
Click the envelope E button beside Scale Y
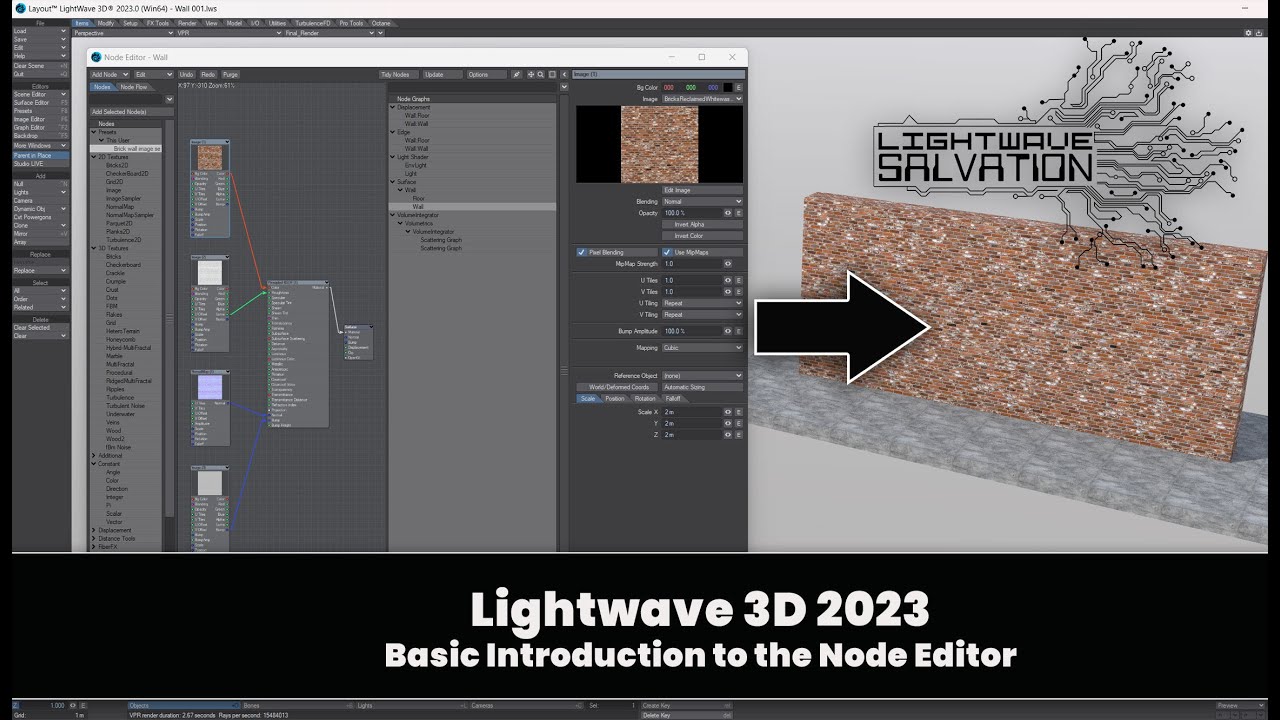click(x=739, y=423)
